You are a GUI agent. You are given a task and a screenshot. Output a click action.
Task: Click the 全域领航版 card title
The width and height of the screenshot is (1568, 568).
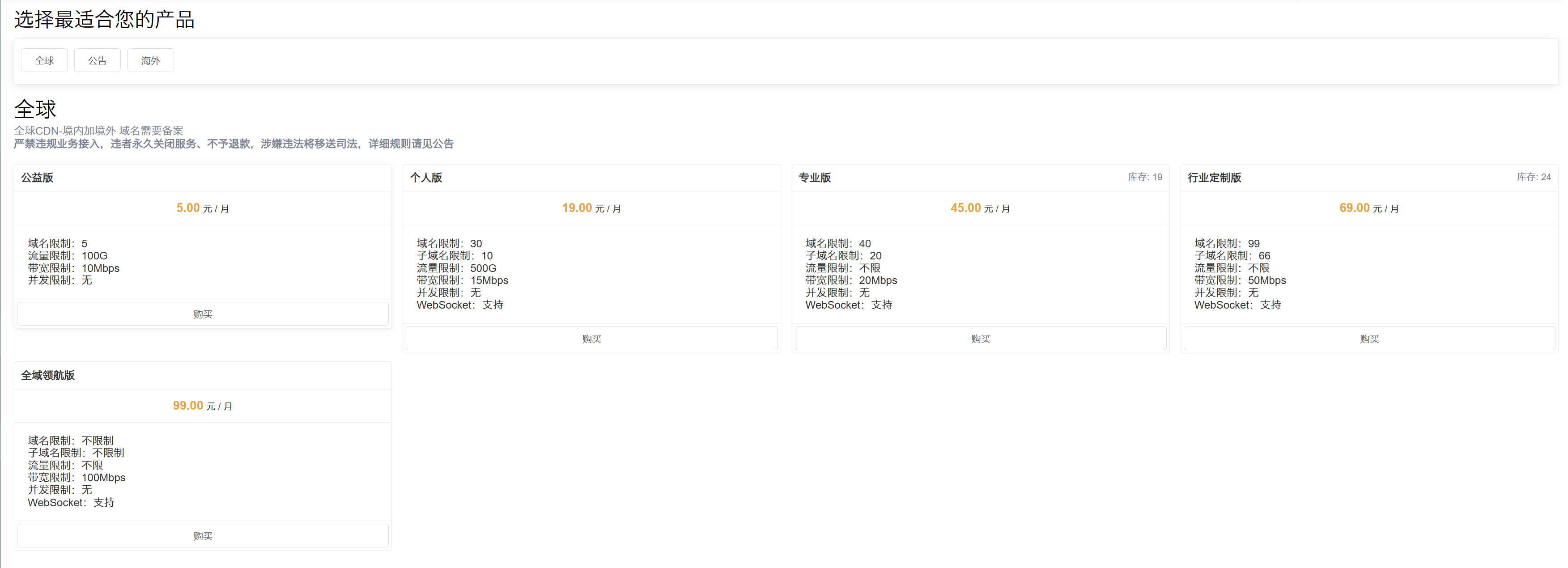(x=47, y=375)
